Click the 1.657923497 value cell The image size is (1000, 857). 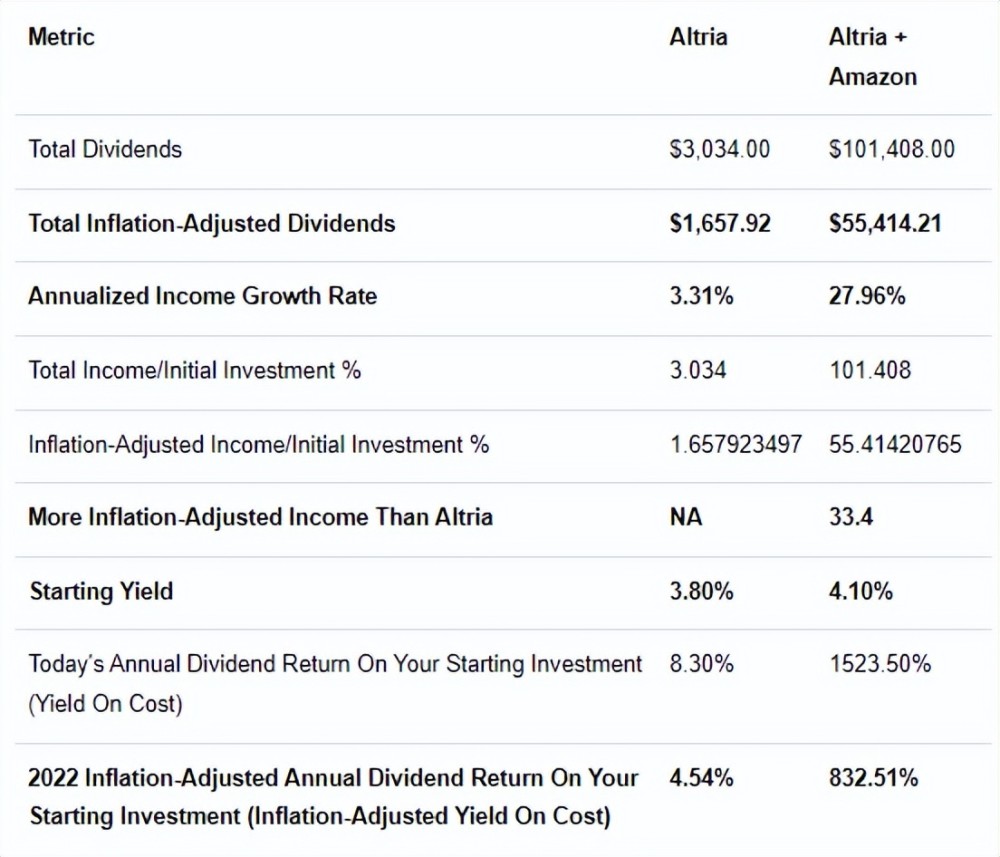(x=735, y=444)
